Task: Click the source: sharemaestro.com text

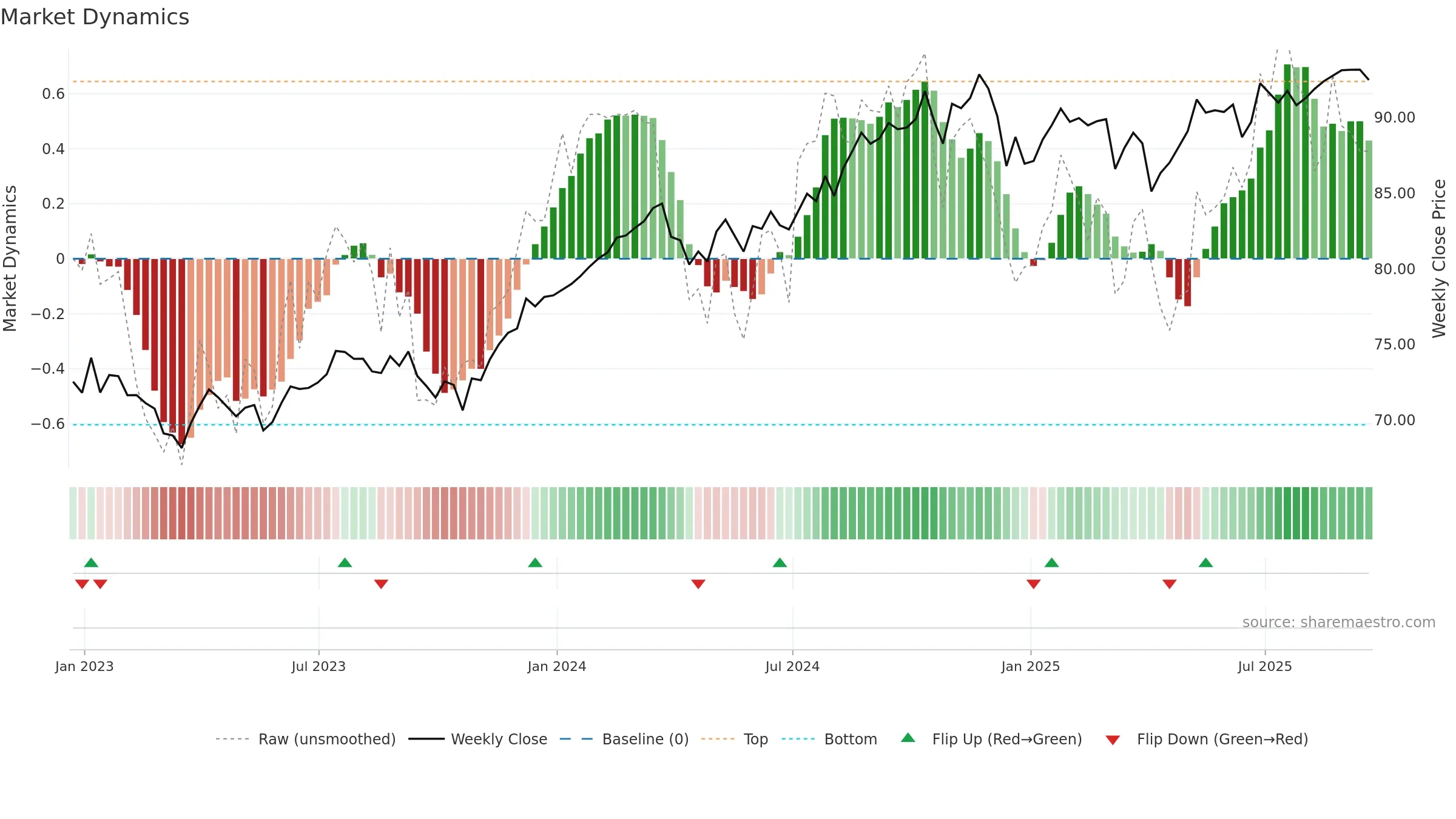Action: click(1339, 622)
